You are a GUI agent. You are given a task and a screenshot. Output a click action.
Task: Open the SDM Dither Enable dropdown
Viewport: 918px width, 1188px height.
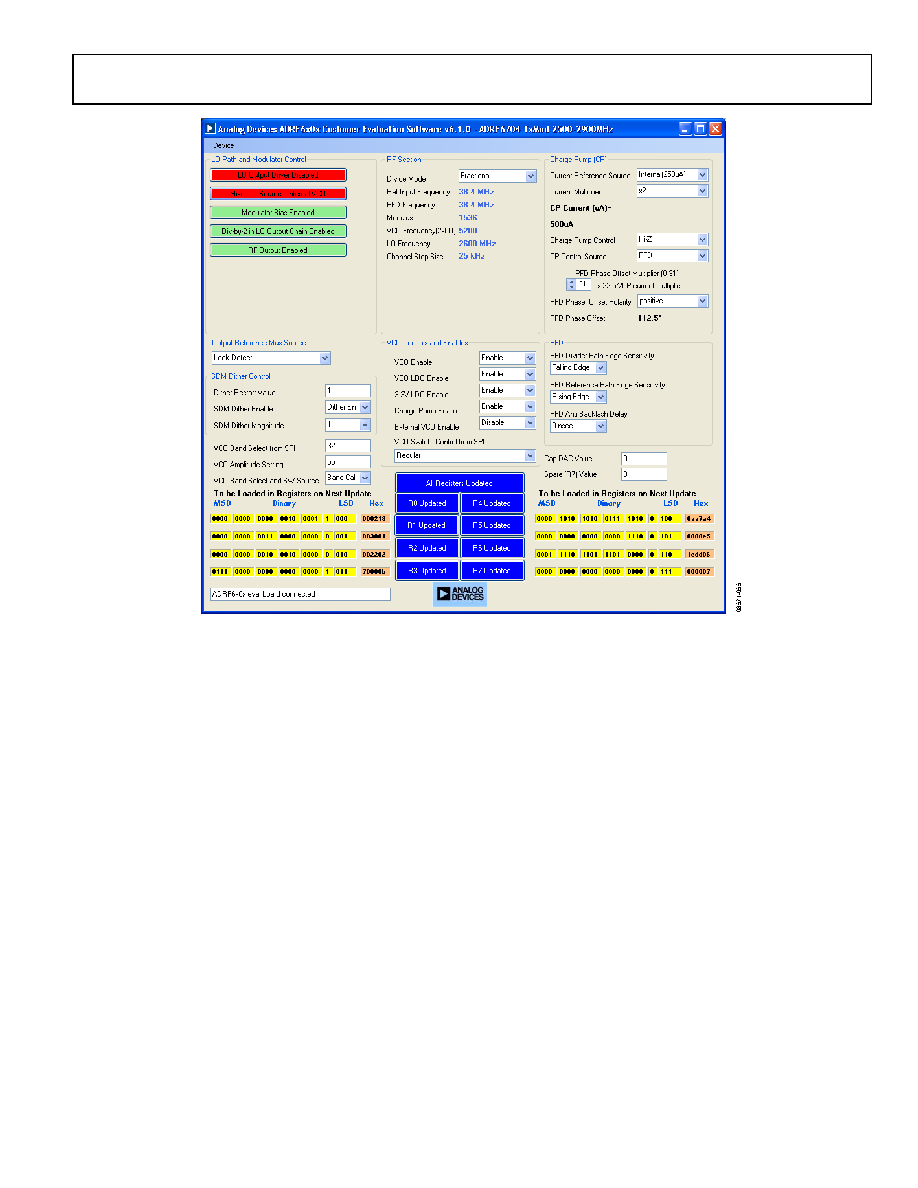348,408
